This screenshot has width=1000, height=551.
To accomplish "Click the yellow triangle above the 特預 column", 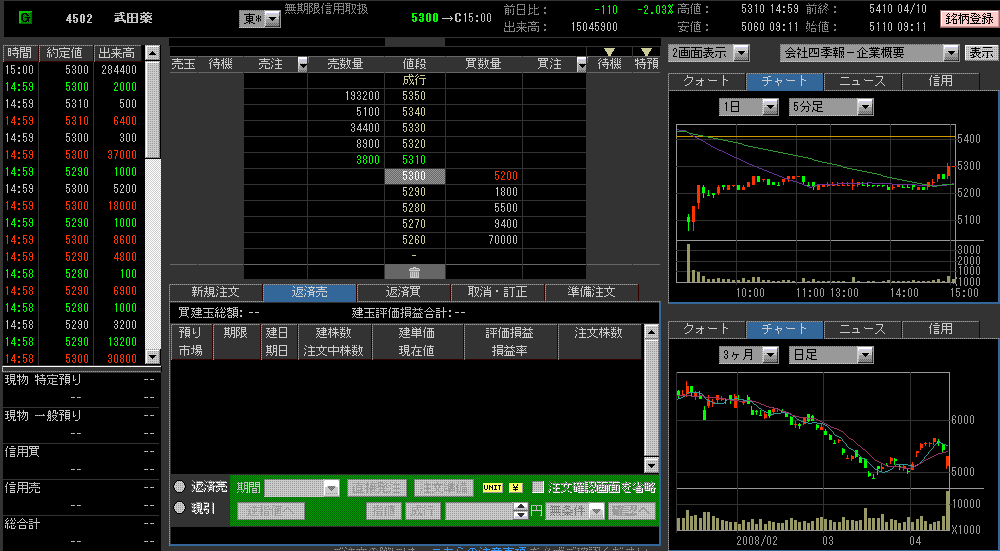I will [646, 51].
